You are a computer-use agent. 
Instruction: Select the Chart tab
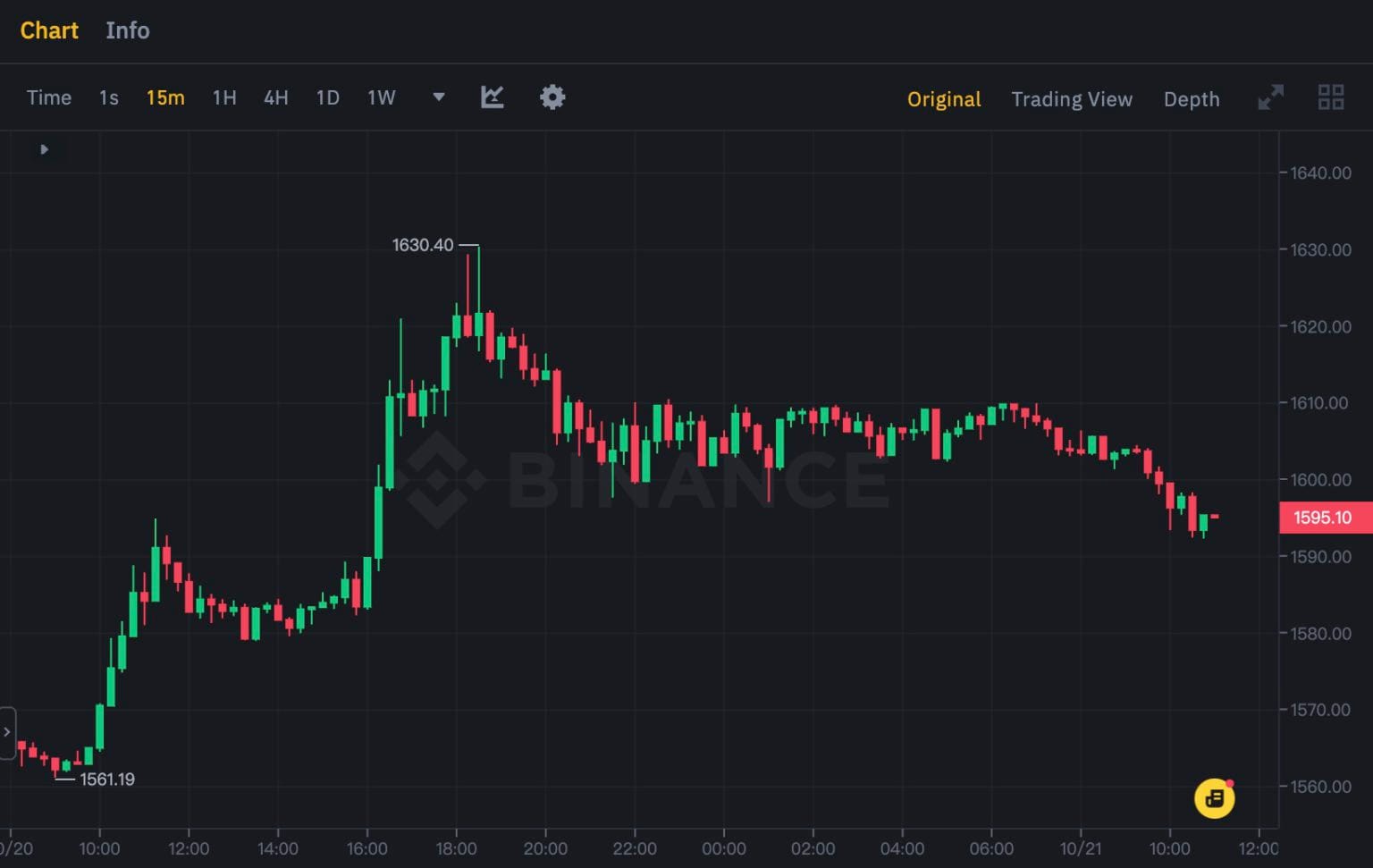(x=49, y=30)
